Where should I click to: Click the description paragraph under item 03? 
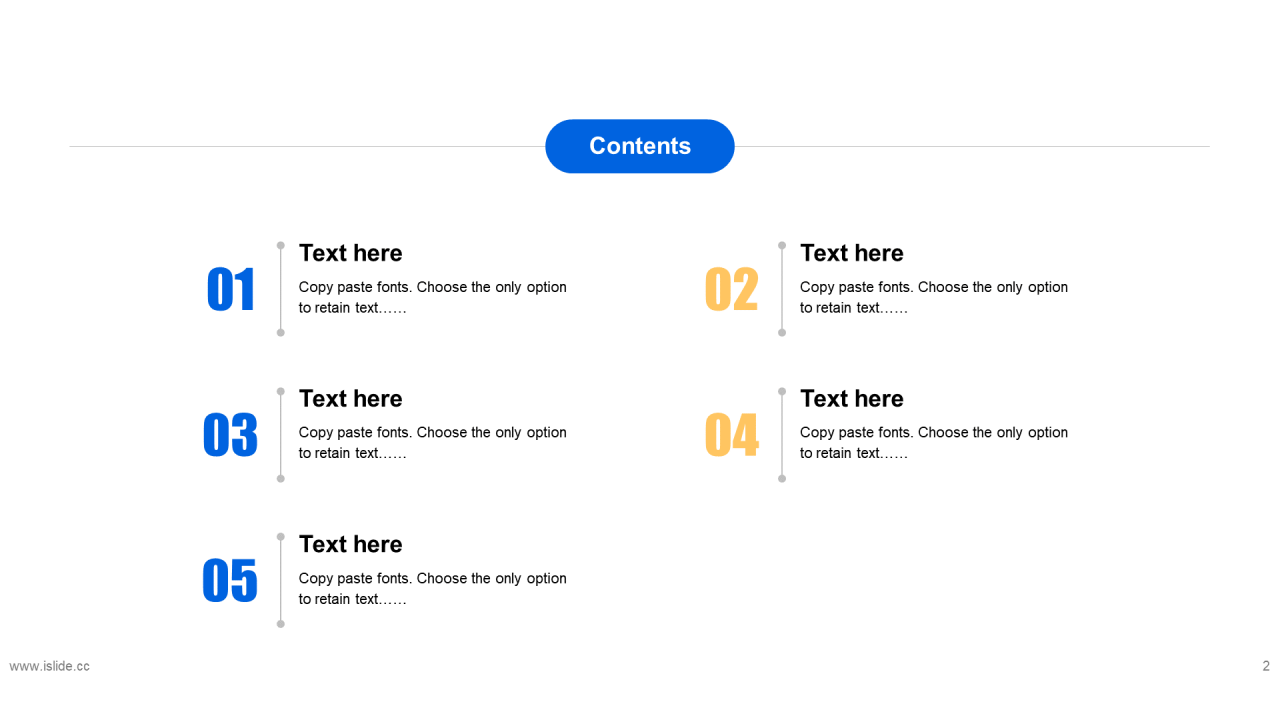tap(433, 443)
